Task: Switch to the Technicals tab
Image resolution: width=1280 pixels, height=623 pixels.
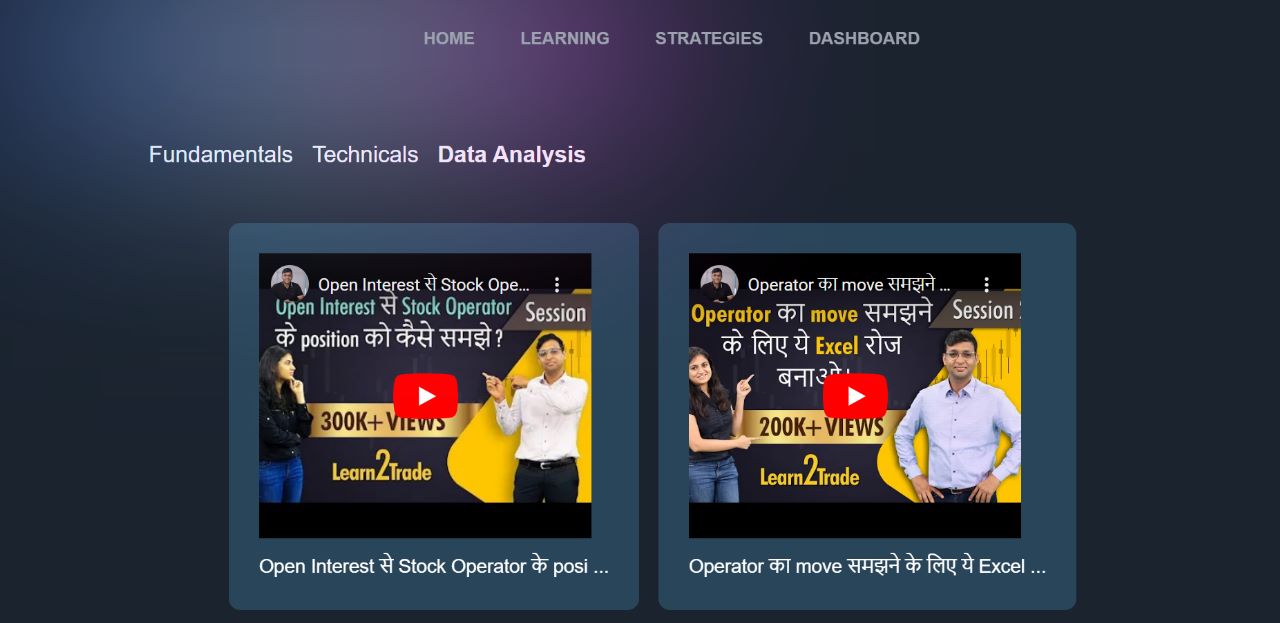Action: (x=365, y=154)
